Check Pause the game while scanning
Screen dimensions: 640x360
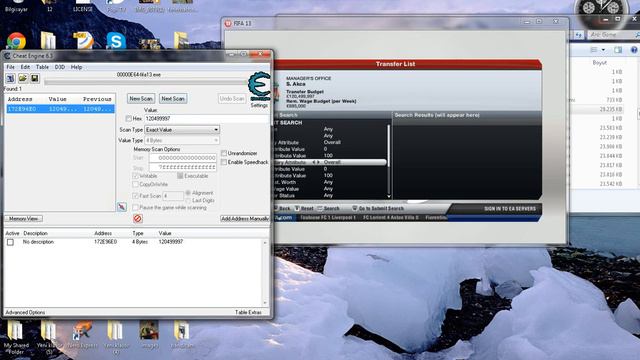tap(136, 208)
